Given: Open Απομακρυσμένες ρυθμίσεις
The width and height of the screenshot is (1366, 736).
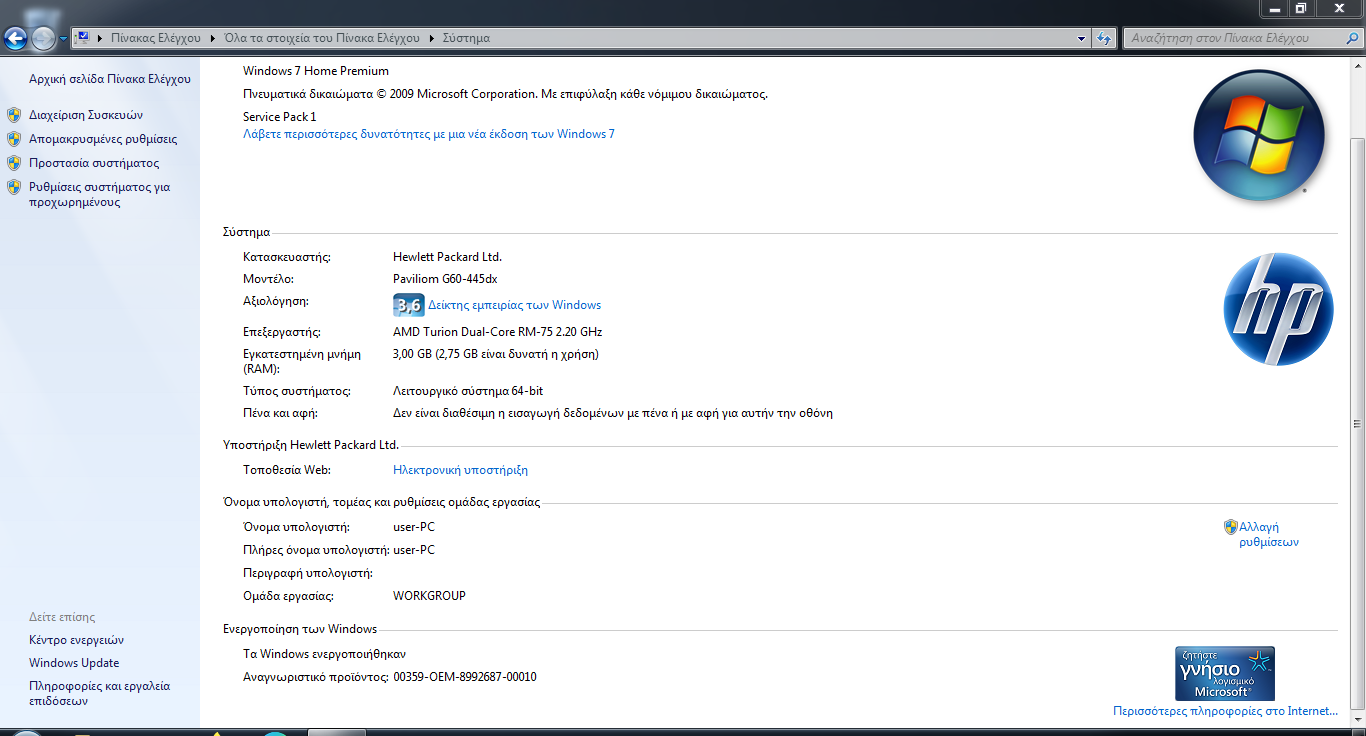Looking at the screenshot, I should click(103, 139).
